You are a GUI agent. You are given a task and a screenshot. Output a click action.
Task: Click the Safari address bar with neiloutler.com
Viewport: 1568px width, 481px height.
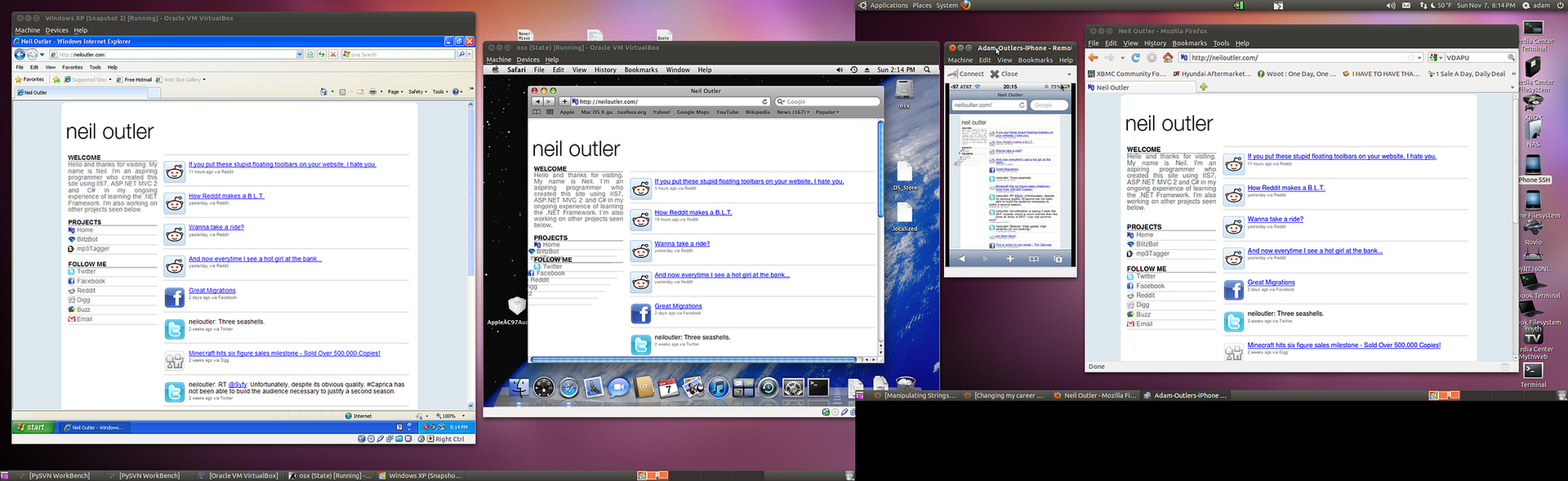(670, 102)
